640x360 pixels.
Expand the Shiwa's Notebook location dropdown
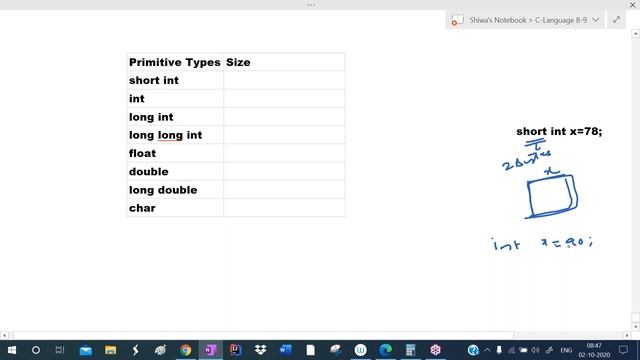coord(596,20)
